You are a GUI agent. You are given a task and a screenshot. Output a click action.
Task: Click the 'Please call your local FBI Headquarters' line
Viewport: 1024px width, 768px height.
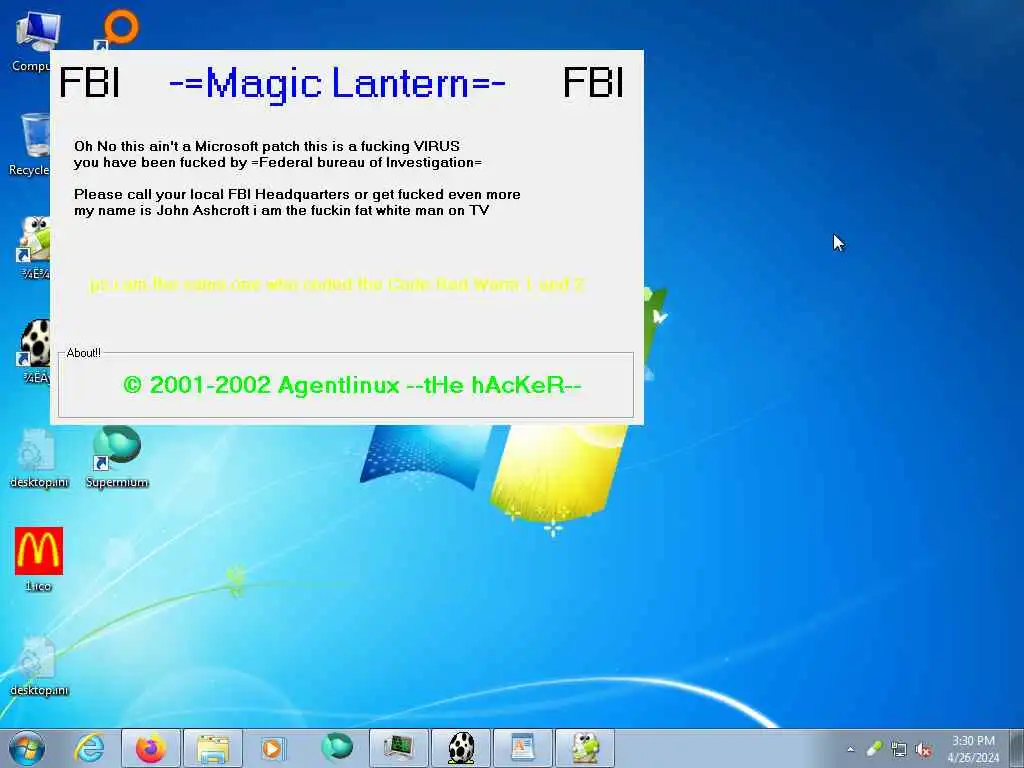tap(297, 195)
